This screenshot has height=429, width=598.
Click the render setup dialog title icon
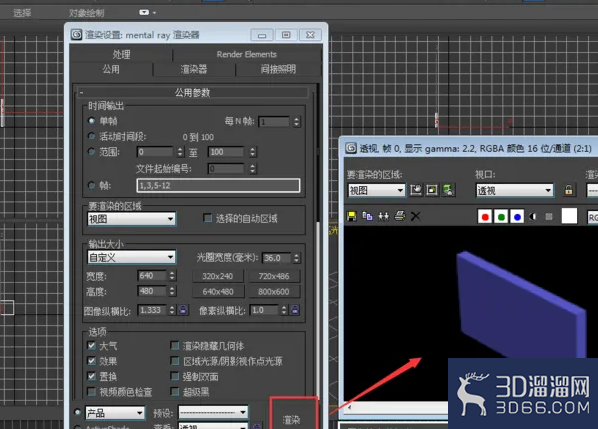coord(77,35)
